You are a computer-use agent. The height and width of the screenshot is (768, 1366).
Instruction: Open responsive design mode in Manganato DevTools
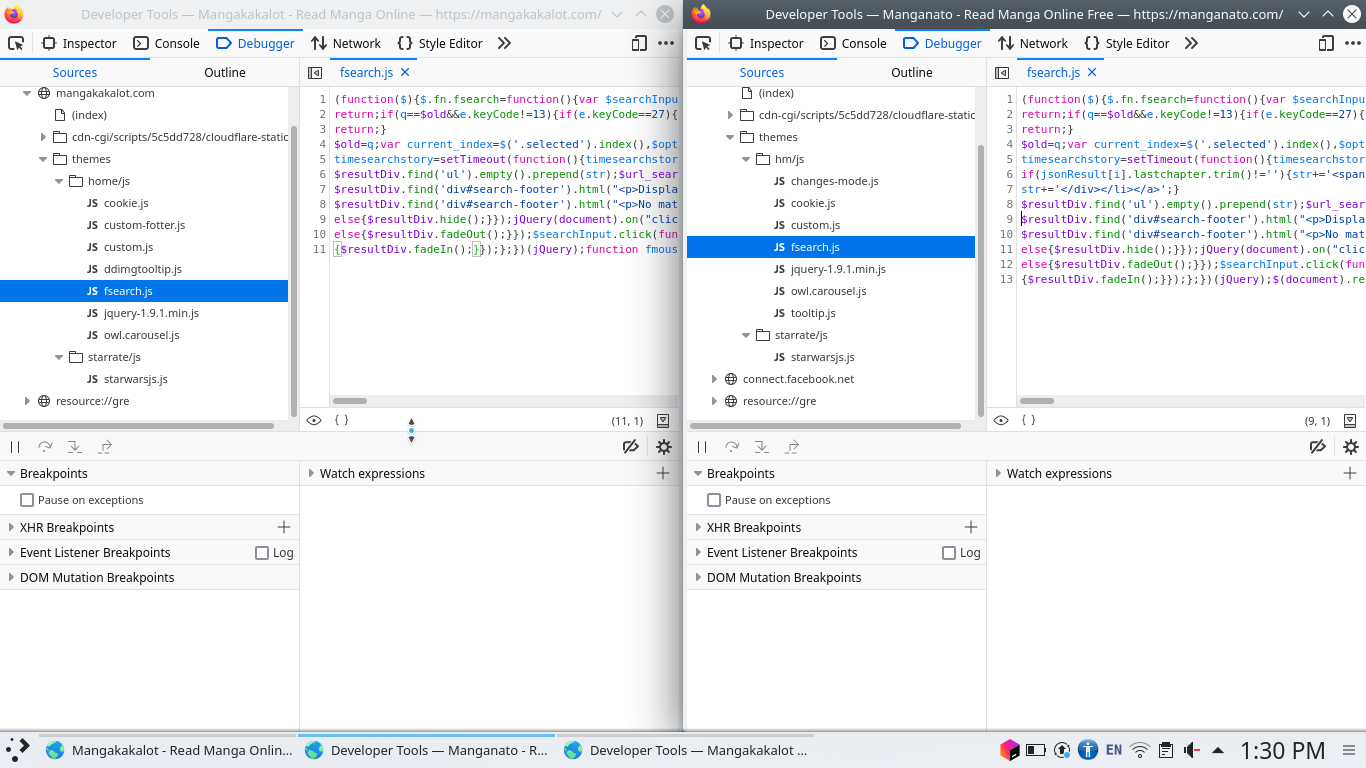pyautogui.click(x=1326, y=43)
